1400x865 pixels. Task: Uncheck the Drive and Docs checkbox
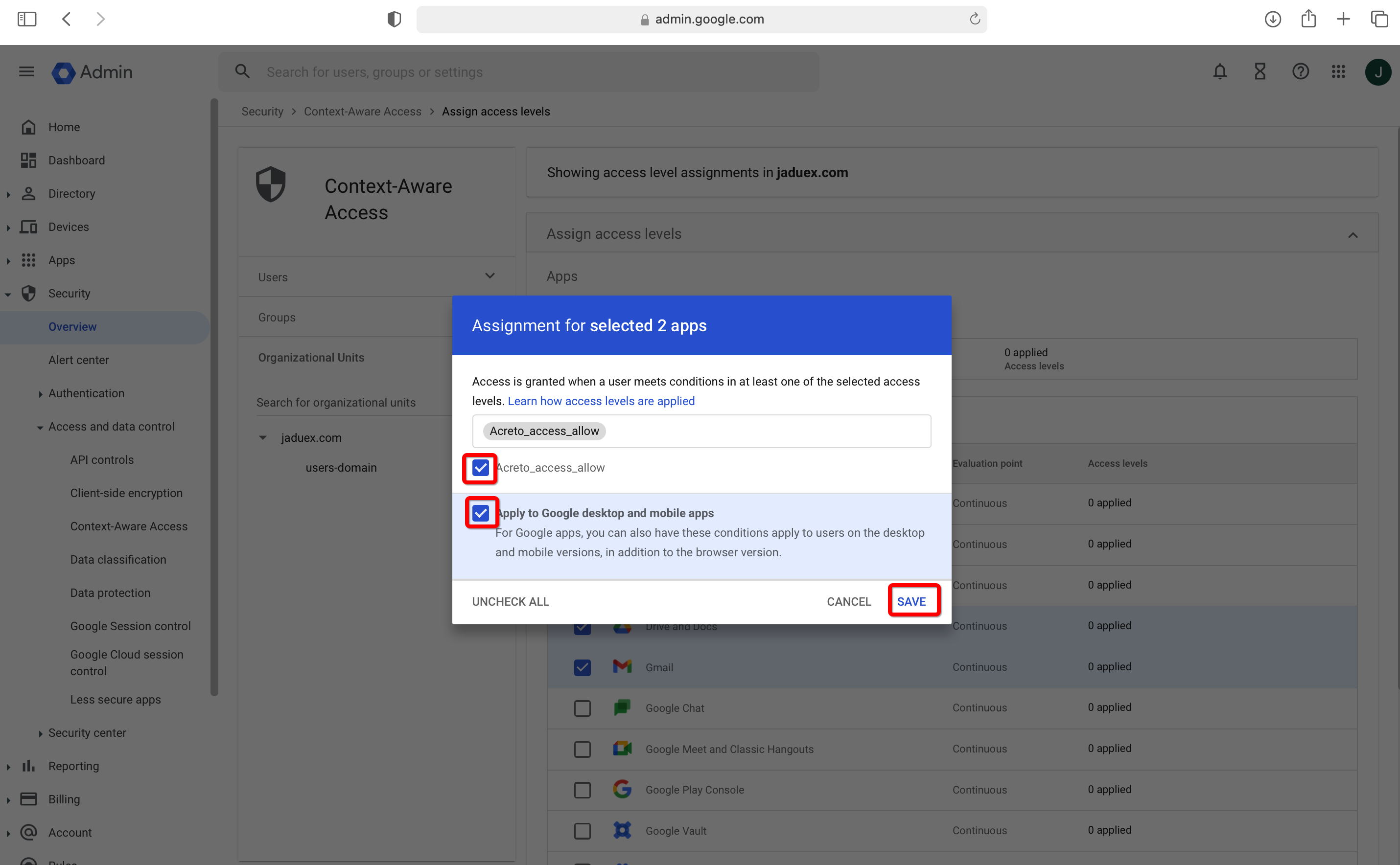coord(582,628)
